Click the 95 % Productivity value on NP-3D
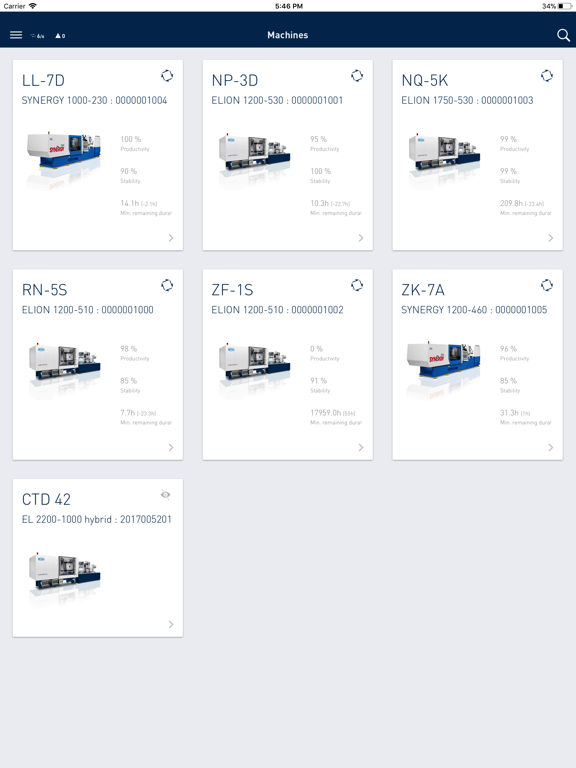Screen dimensions: 576x768 (x=318, y=139)
